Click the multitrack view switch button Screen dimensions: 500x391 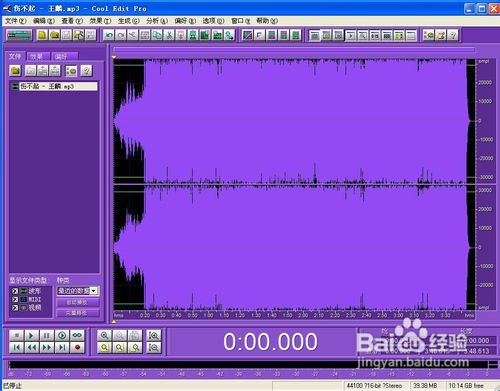click(19, 35)
